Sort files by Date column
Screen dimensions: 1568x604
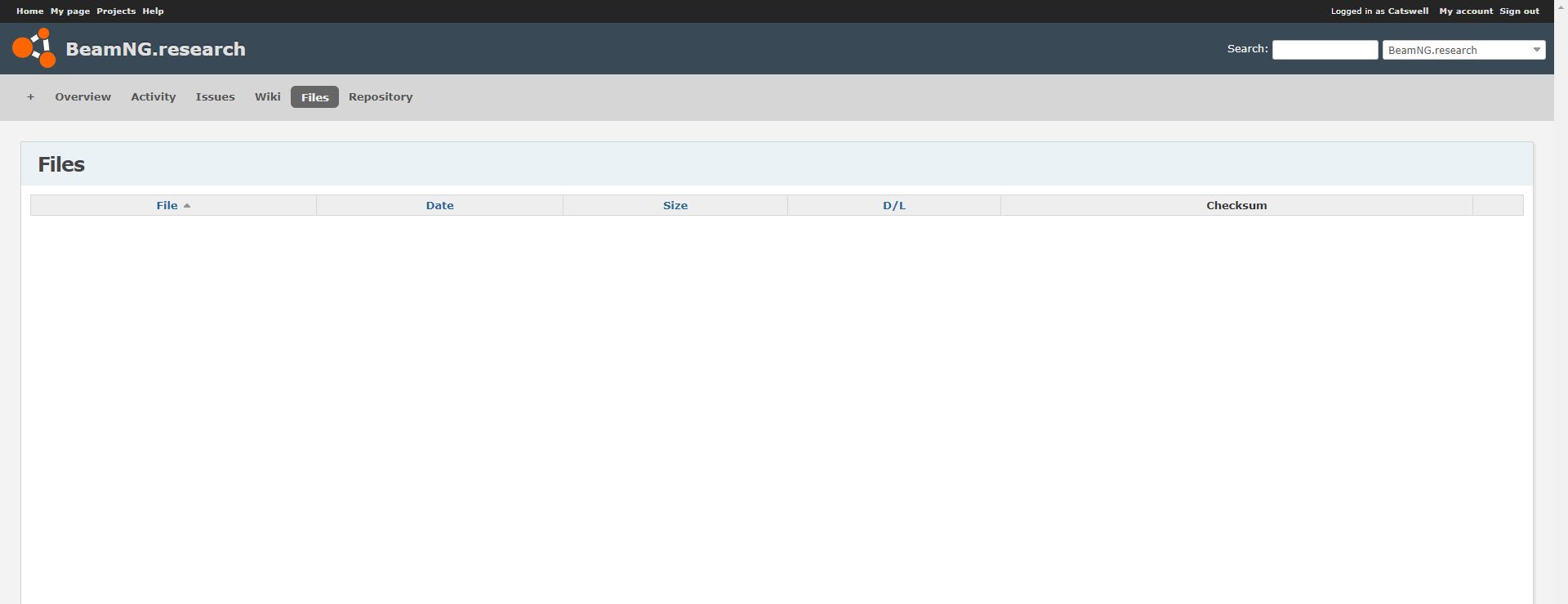tap(439, 206)
